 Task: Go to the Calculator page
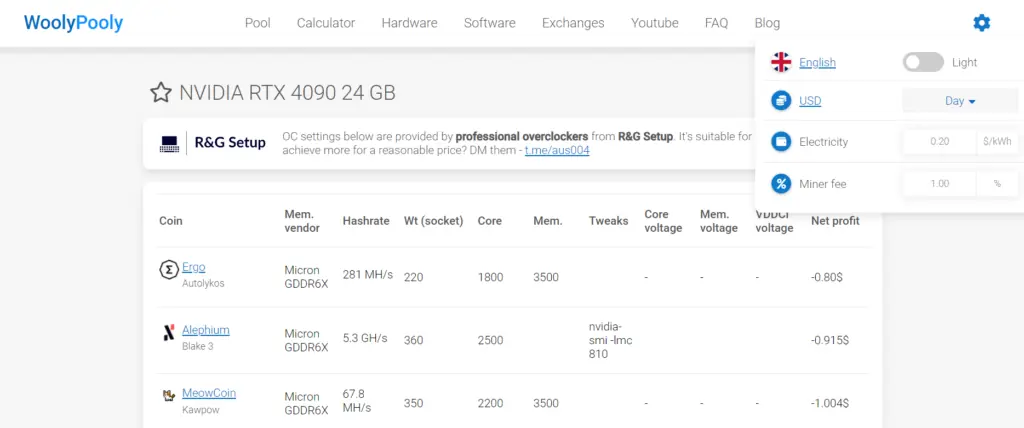point(326,24)
